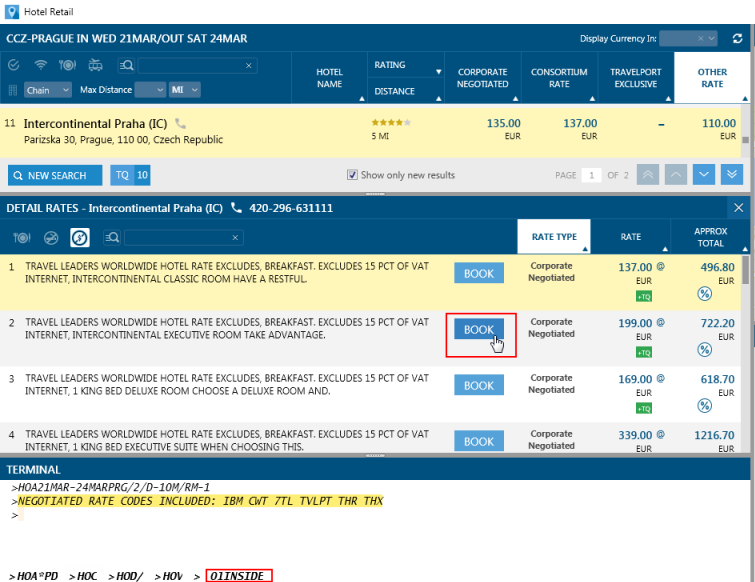Click the green +TQ badge under 137.00
This screenshot has height=582, width=755.
point(643,296)
